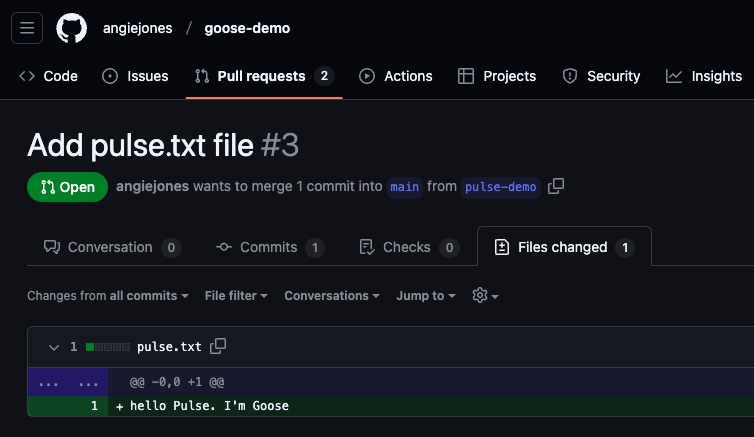Open the pulse-demo head branch link
Screen dimensions: 754x437
(501, 187)
